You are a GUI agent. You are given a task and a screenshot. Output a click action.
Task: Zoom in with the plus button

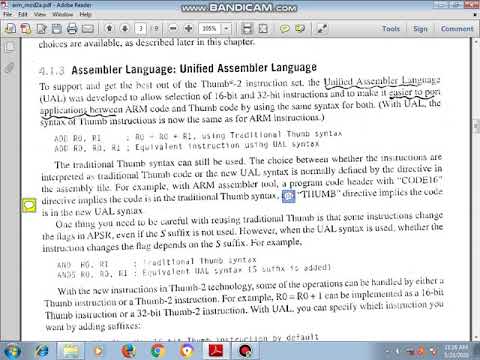(189, 28)
